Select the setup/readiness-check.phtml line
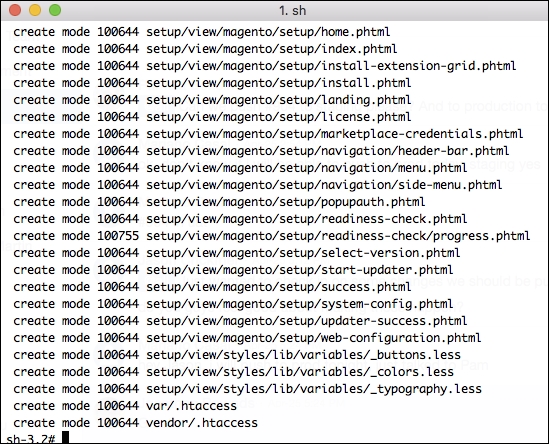Image resolution: width=549 pixels, height=444 pixels. 240,219
